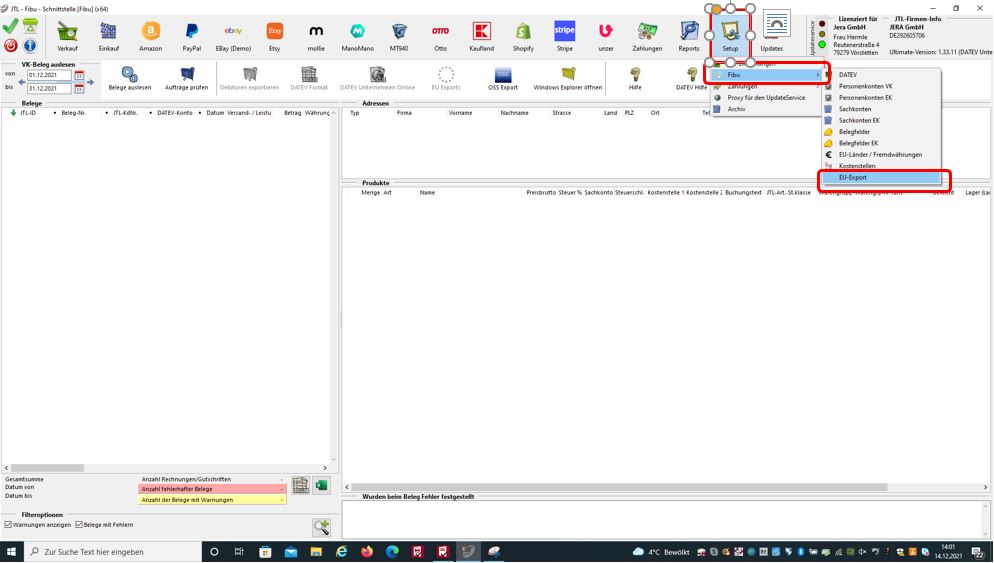Open calendar picker for von date
The width and height of the screenshot is (994, 563).
pos(79,75)
